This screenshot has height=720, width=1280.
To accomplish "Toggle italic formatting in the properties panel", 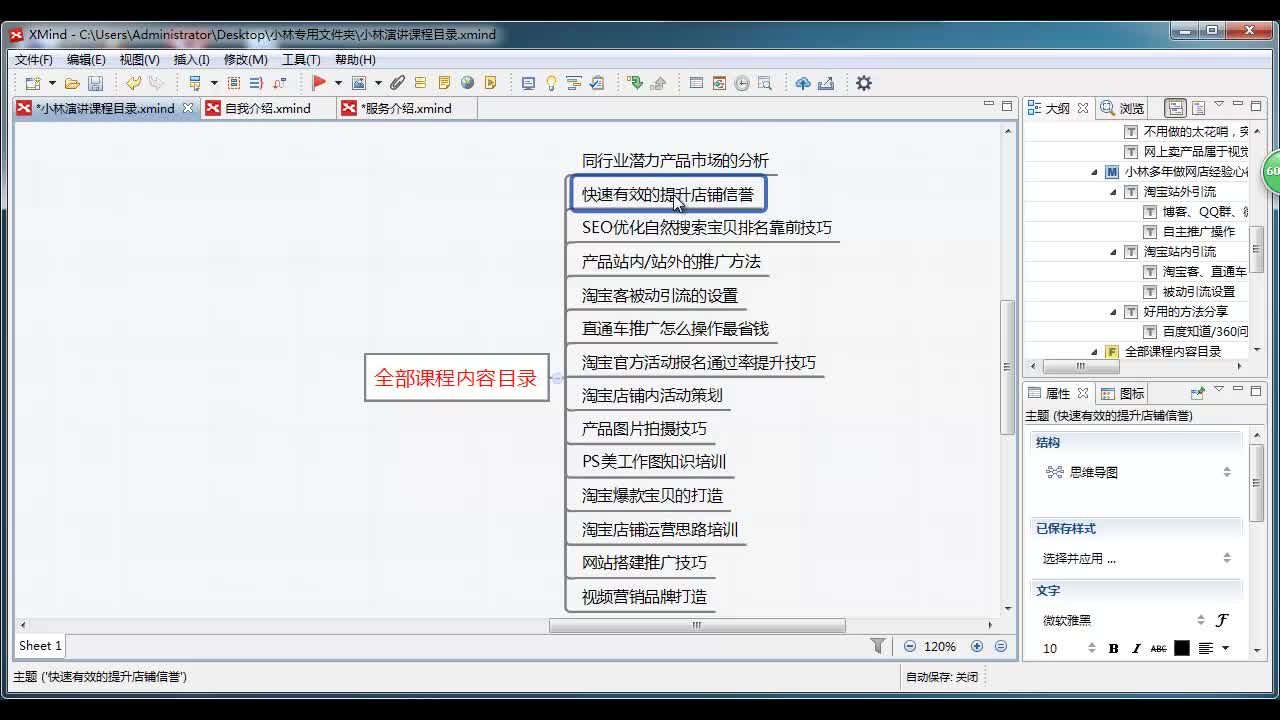I will click(1135, 648).
